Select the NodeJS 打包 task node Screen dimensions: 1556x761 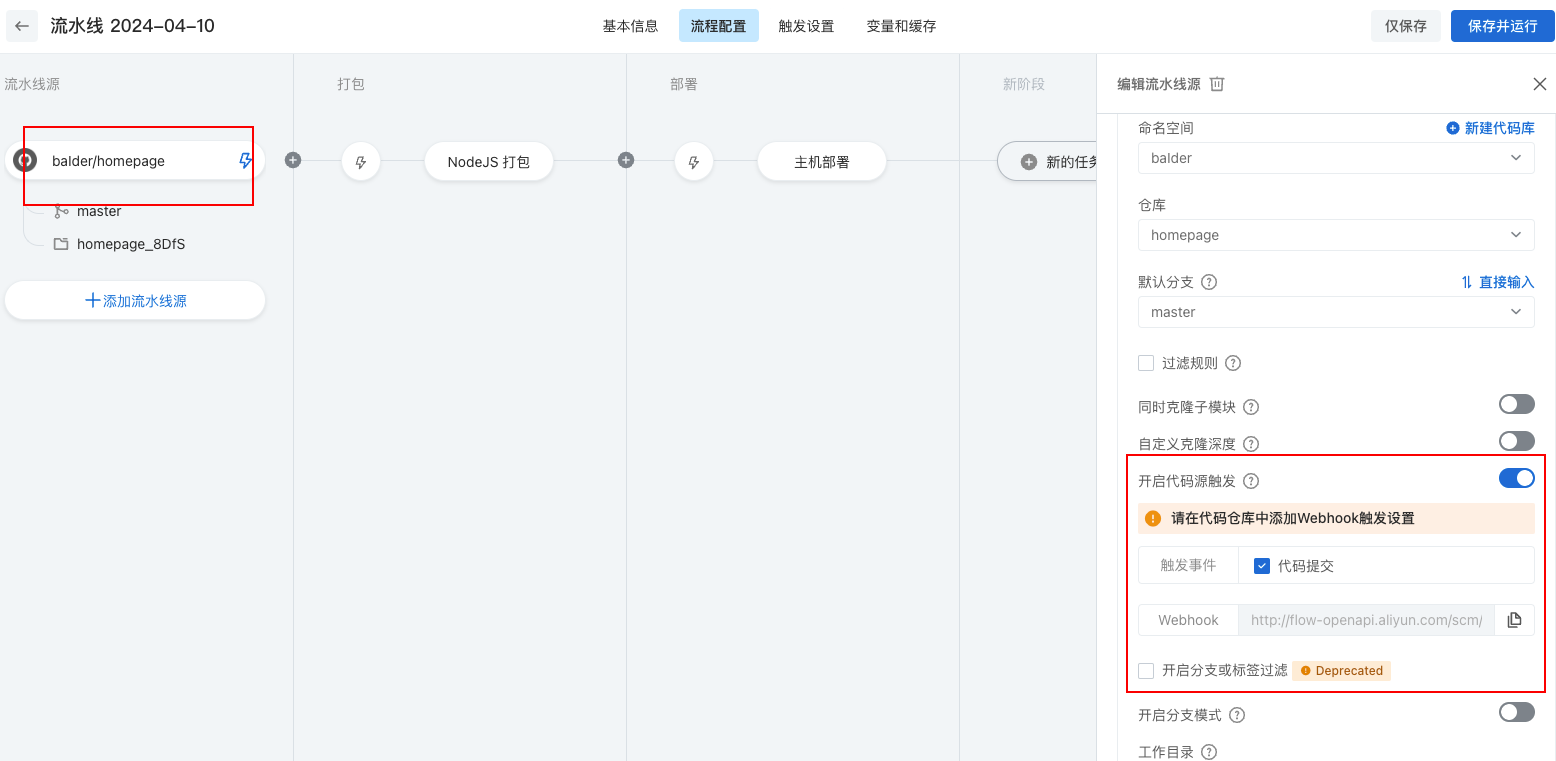click(489, 161)
